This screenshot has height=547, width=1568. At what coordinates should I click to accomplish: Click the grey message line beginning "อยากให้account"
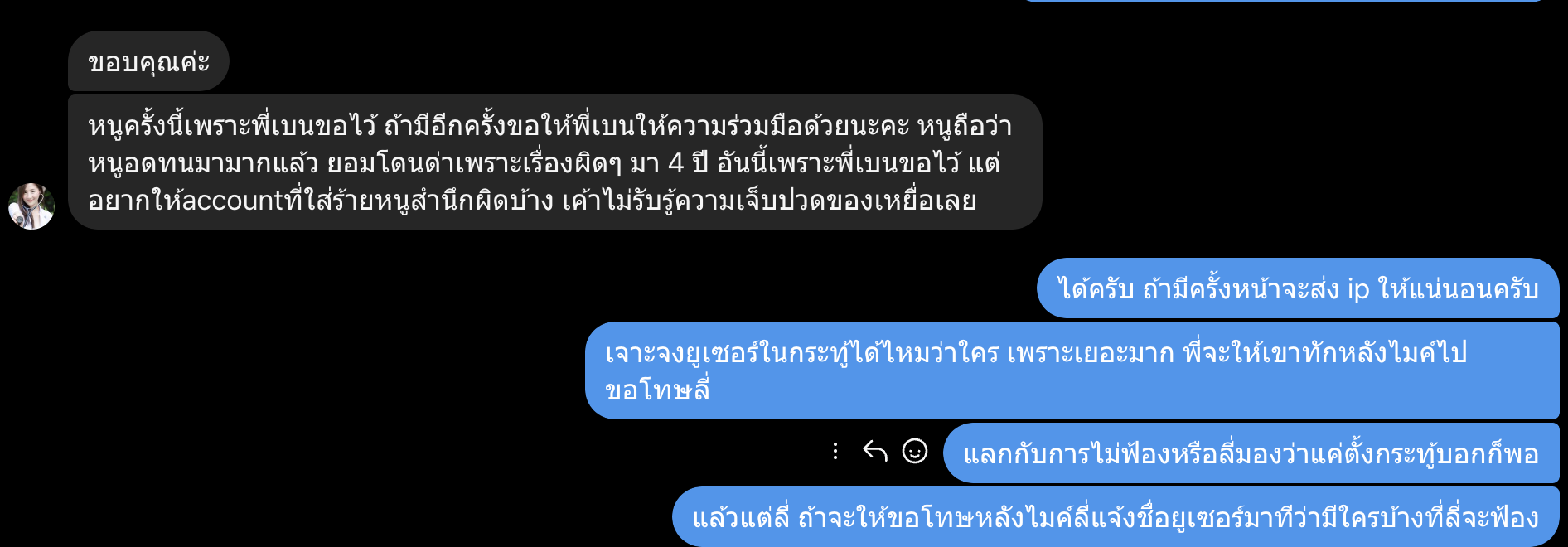[x=532, y=201]
